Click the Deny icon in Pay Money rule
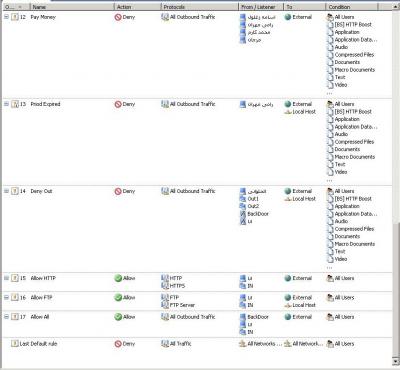400x370 pixels. point(118,17)
